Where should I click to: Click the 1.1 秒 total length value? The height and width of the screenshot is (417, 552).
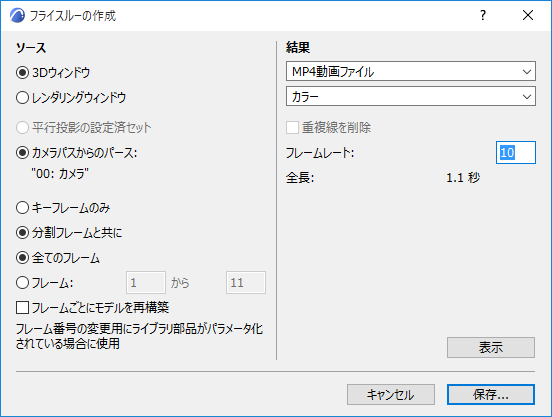[463, 178]
